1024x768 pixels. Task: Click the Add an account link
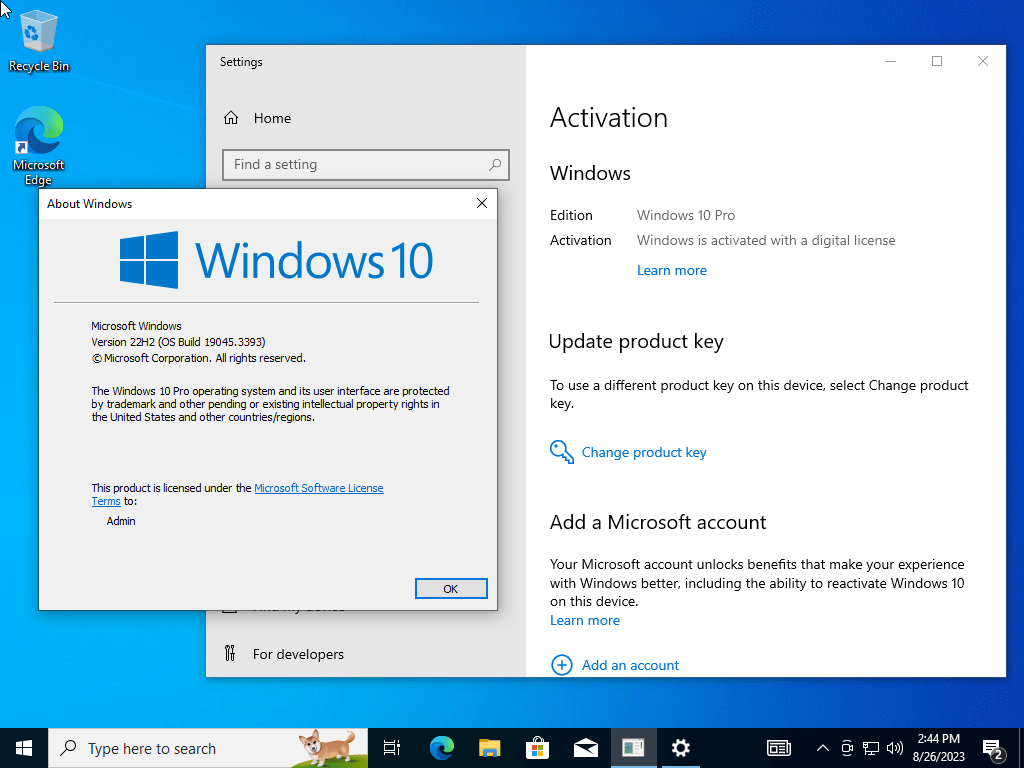point(630,665)
